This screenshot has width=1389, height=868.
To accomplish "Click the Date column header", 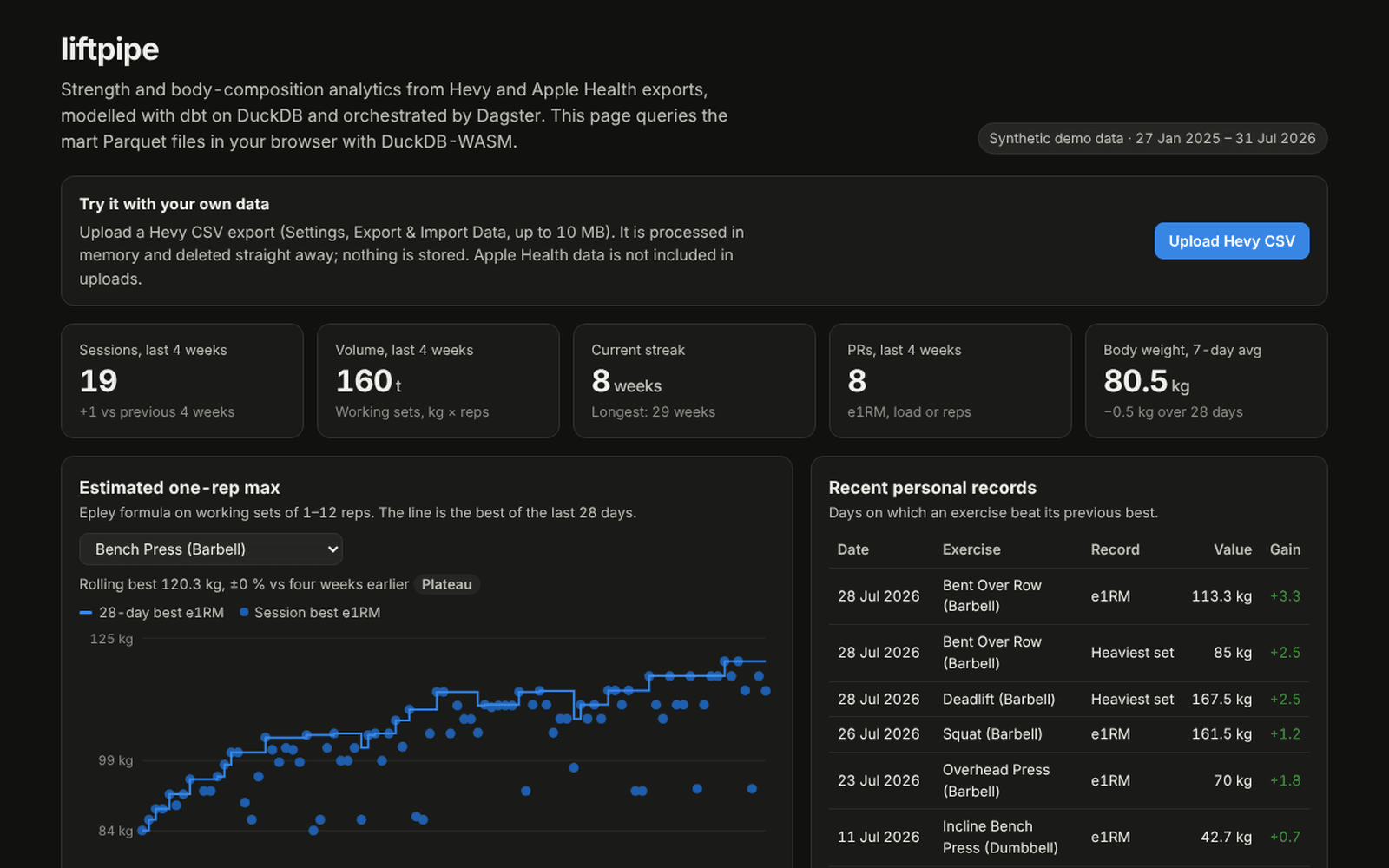I will pos(852,549).
